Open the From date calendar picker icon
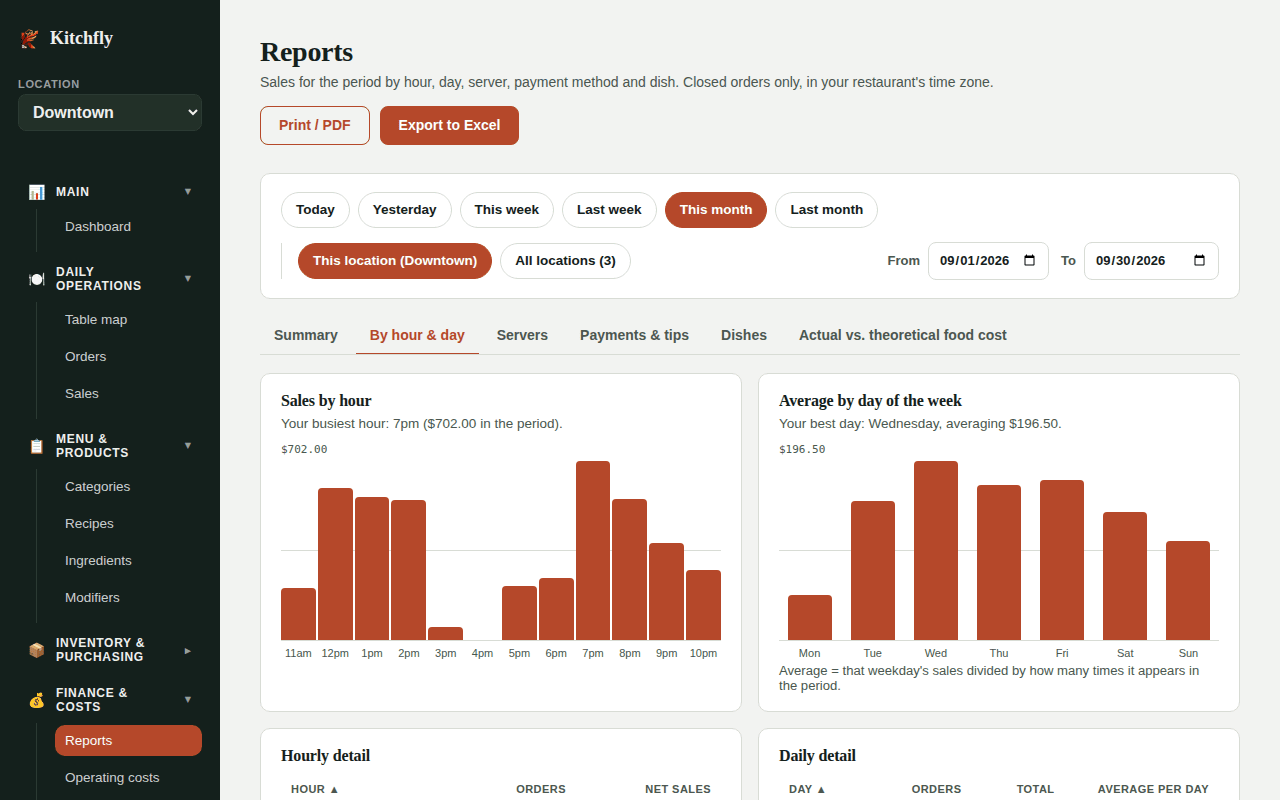 point(1030,261)
